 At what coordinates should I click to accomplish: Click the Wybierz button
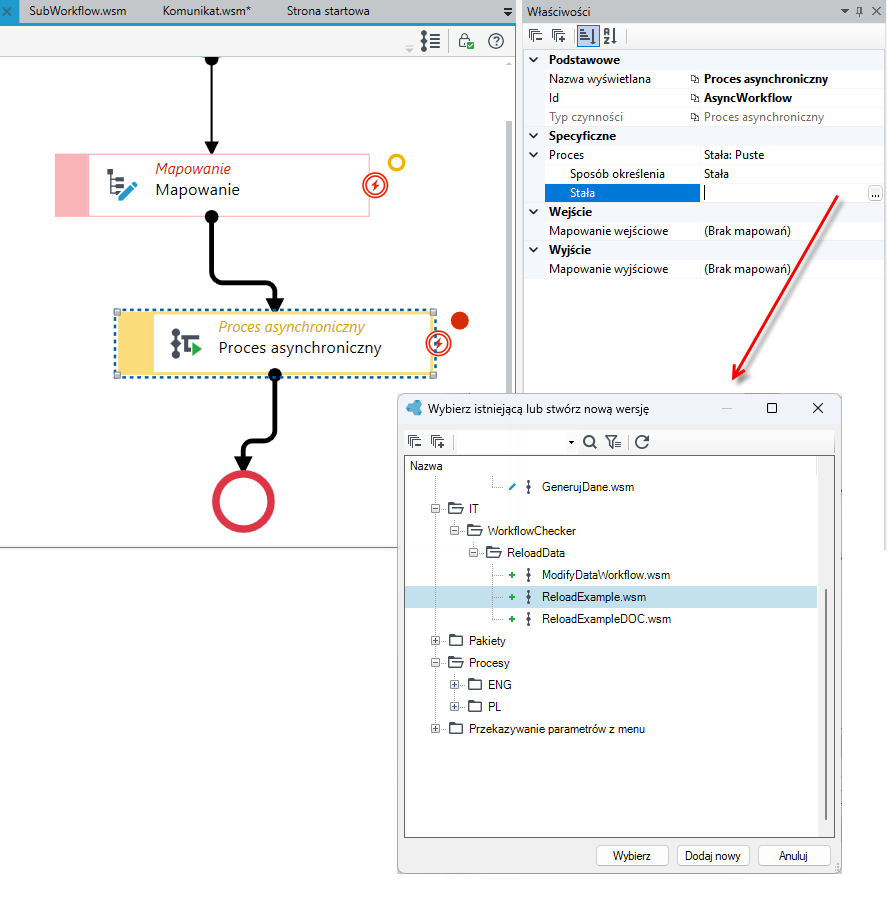632,856
